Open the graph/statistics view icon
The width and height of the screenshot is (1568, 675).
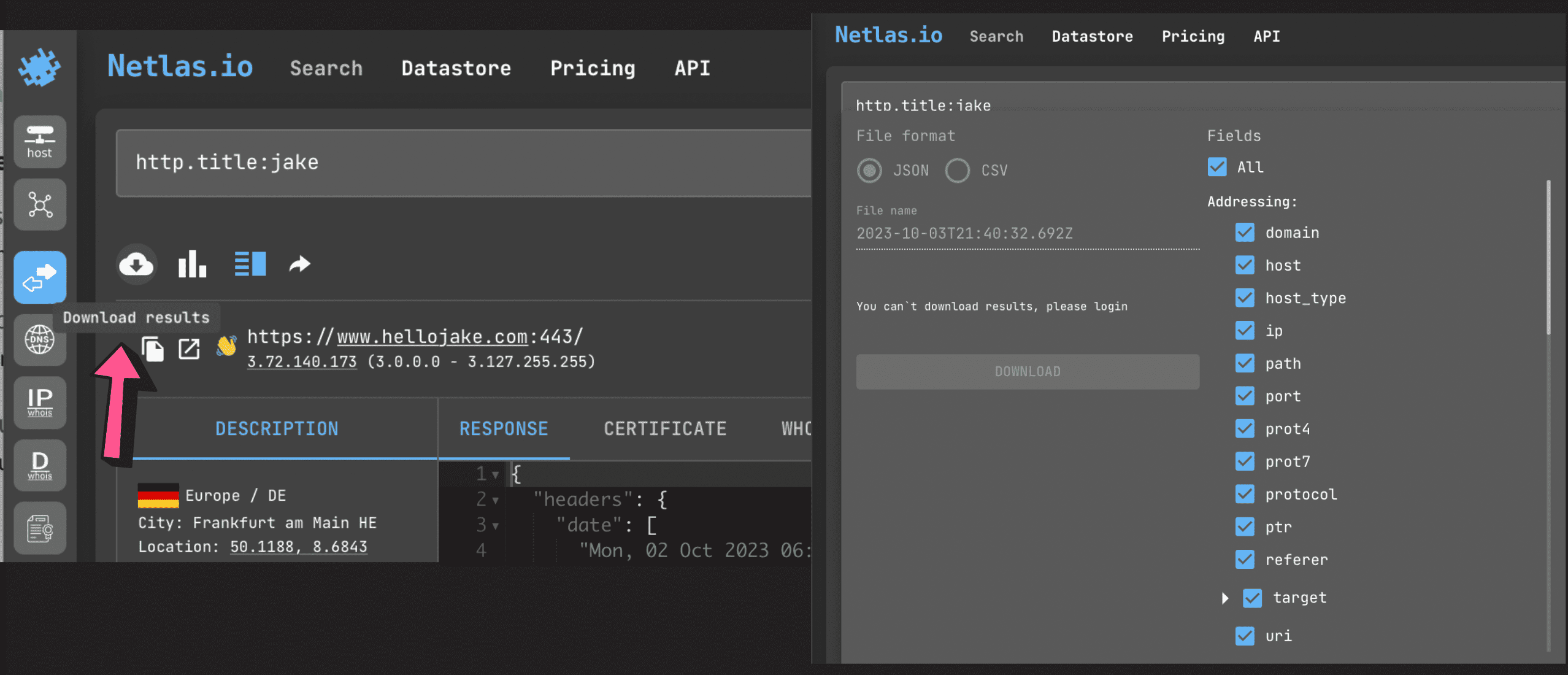pos(192,264)
